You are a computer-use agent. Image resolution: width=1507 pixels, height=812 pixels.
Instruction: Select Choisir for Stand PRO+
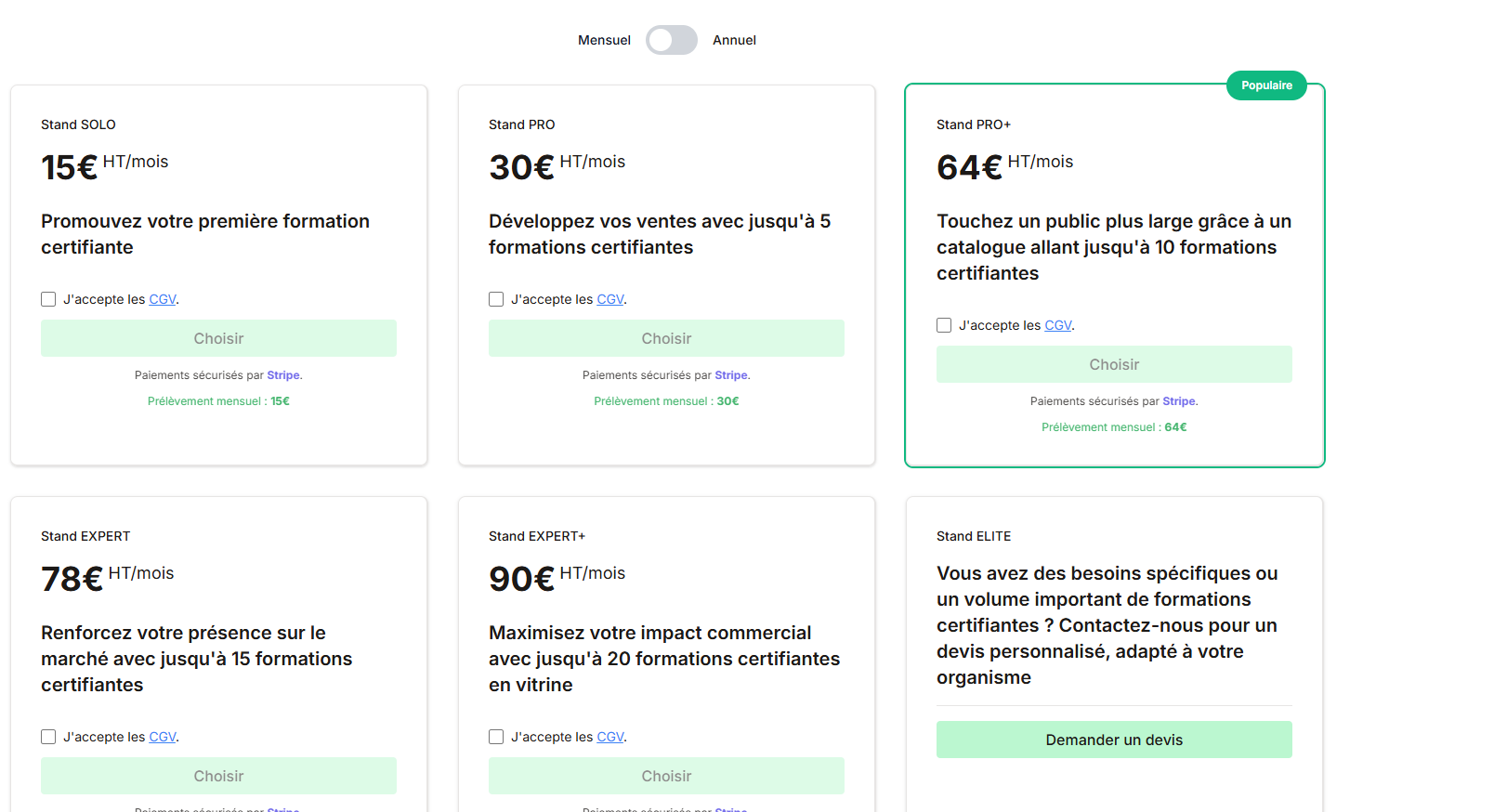tap(1114, 363)
